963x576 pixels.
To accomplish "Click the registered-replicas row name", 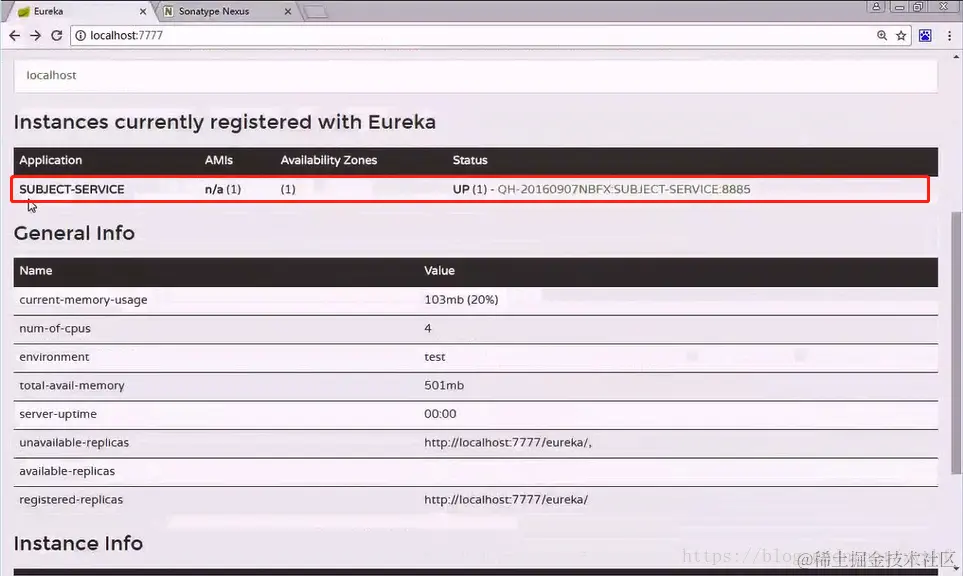I will (71, 500).
